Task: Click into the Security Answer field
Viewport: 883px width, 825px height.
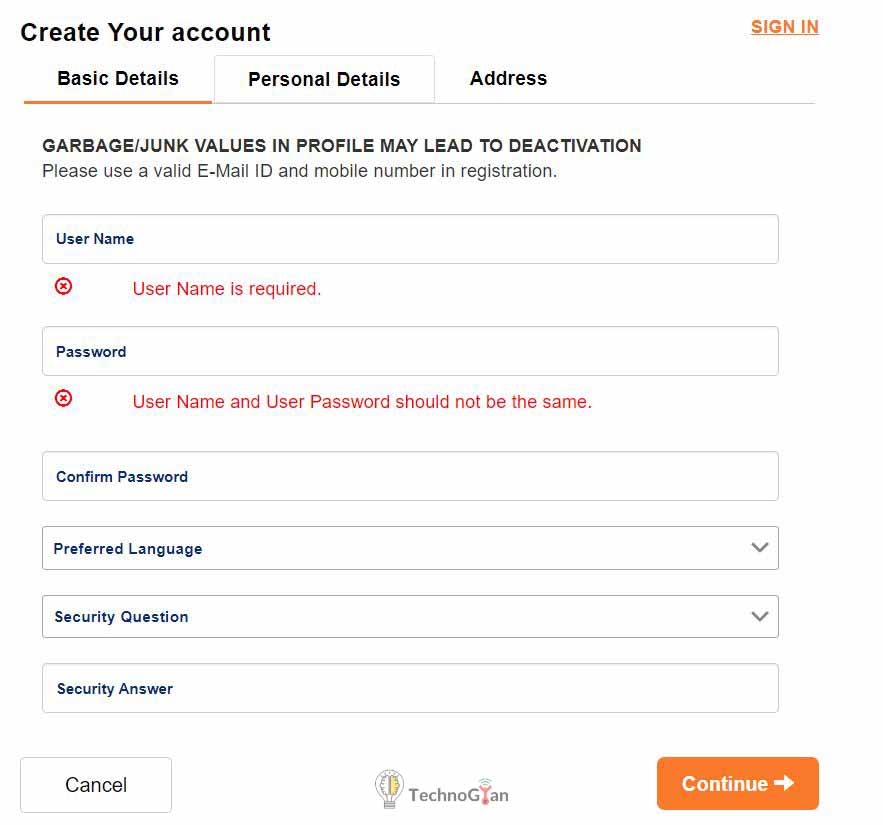Action: click(410, 688)
